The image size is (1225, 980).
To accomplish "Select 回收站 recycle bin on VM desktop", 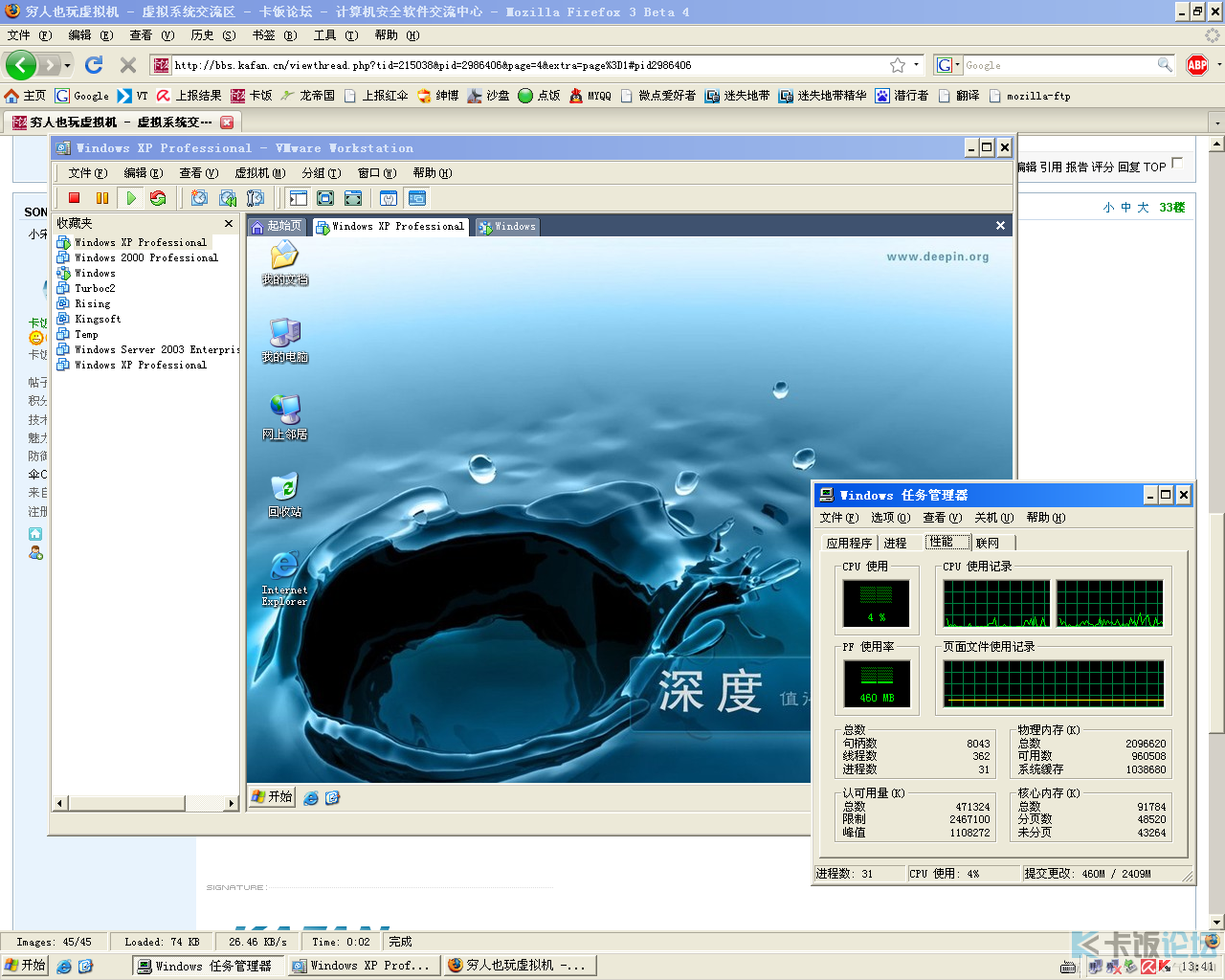I will click(x=285, y=495).
